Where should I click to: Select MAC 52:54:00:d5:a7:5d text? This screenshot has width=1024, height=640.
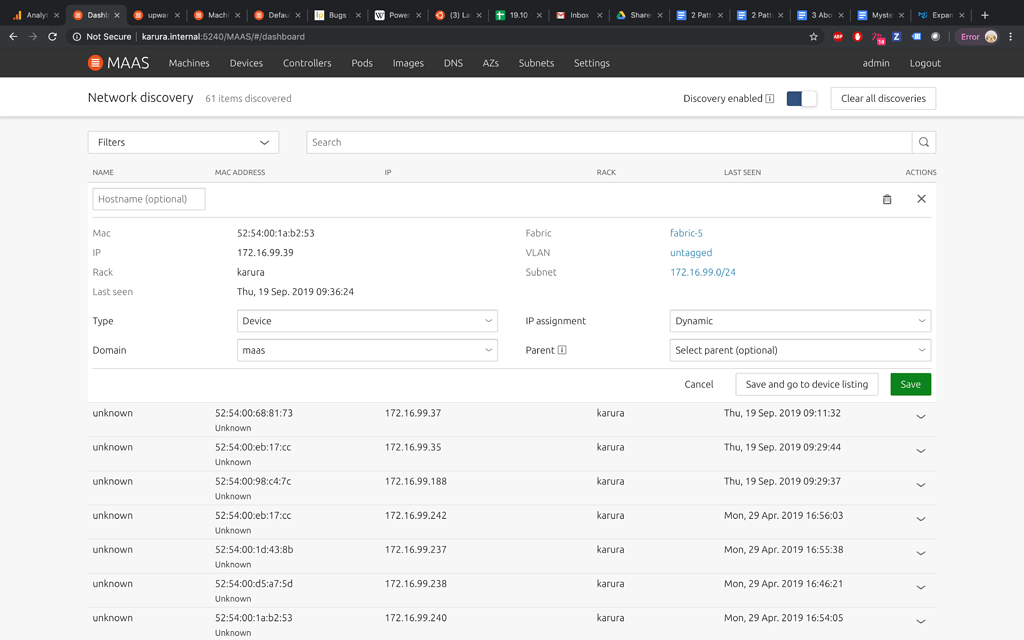(x=254, y=584)
